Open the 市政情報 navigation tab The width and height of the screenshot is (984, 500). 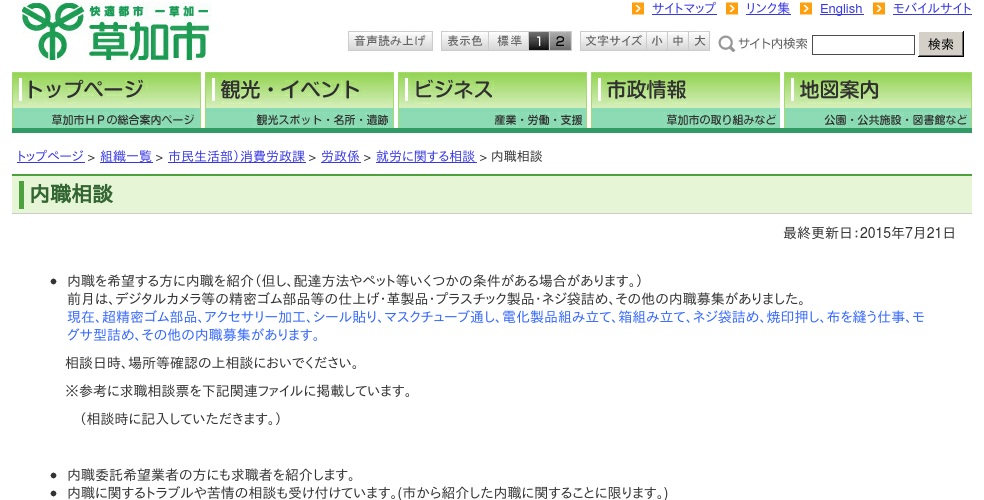pyautogui.click(x=685, y=100)
